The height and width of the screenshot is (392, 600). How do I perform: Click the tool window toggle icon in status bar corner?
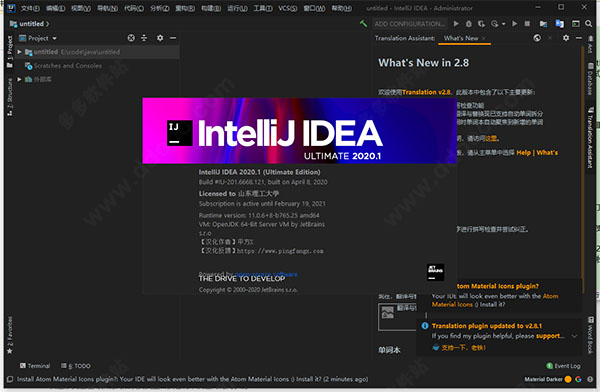click(x=10, y=379)
